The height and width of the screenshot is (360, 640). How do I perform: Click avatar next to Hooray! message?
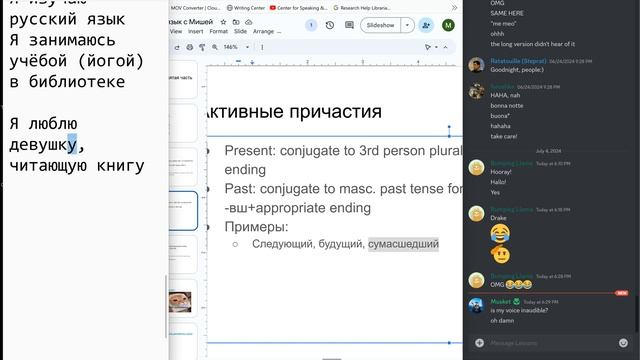(476, 167)
